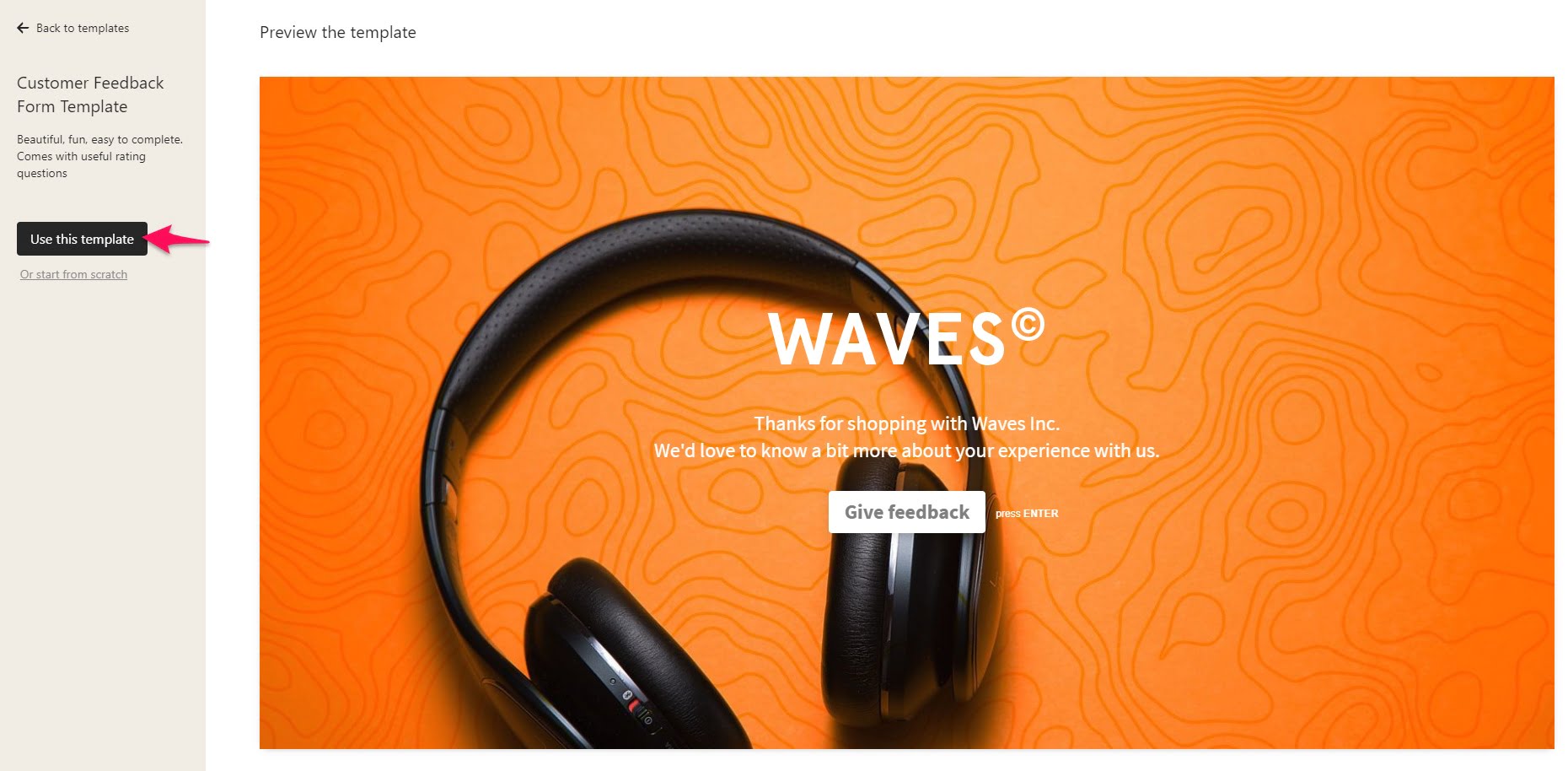Image resolution: width=1568 pixels, height=771 pixels.
Task: Click the We'd love to know more sentence
Action: point(906,450)
